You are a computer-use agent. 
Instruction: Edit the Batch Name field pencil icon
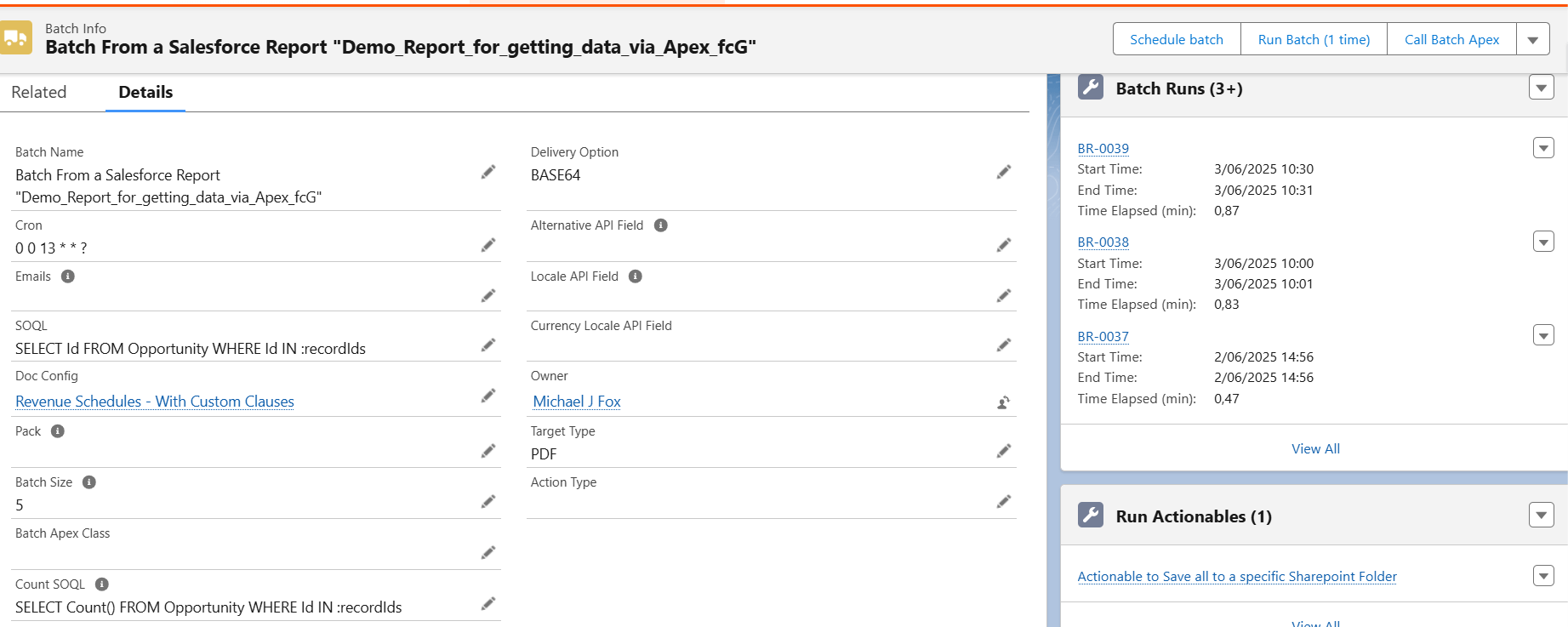[x=488, y=172]
